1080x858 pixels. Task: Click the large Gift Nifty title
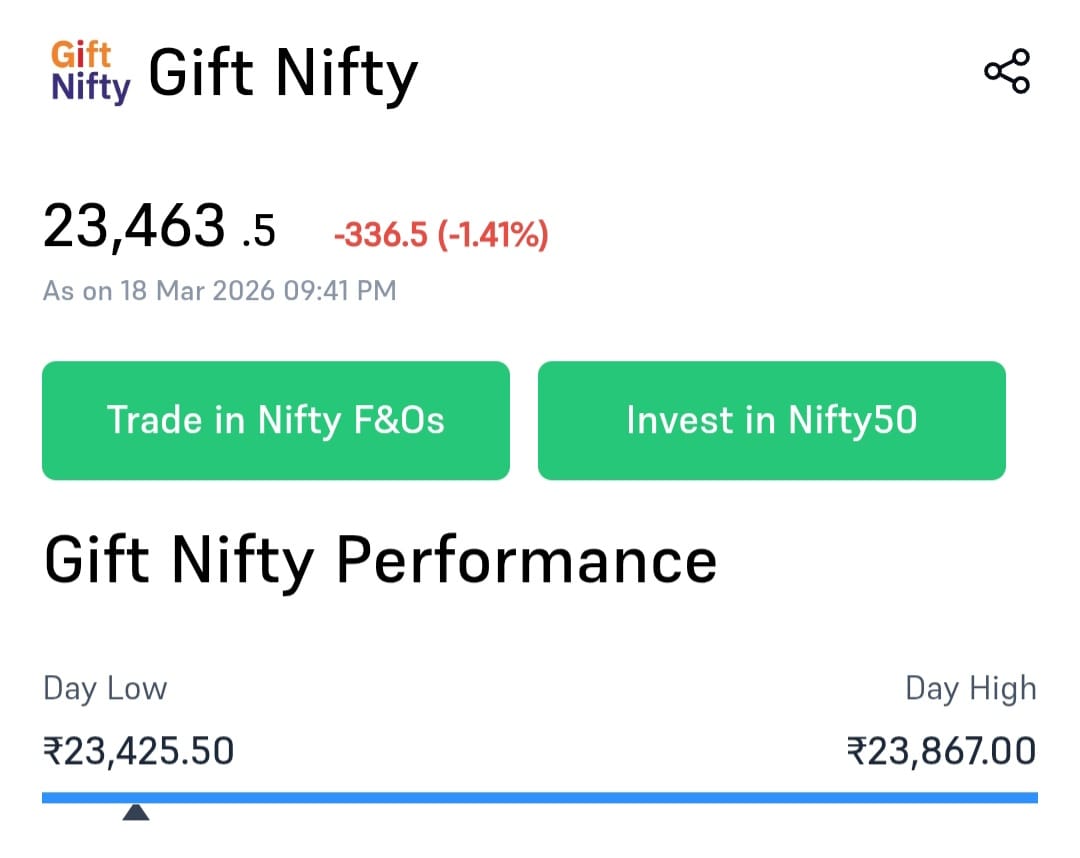click(283, 73)
